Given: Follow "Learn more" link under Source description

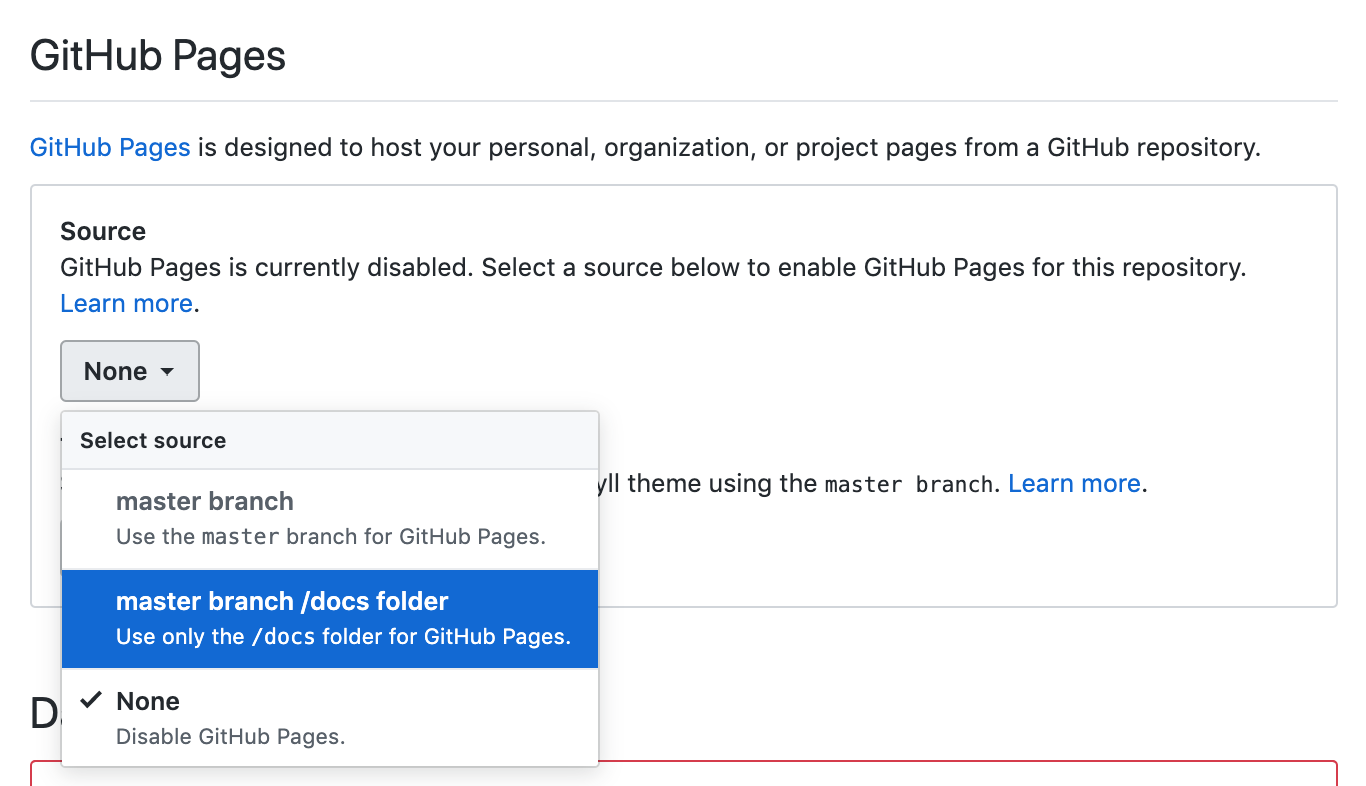Looking at the screenshot, I should tap(126, 304).
